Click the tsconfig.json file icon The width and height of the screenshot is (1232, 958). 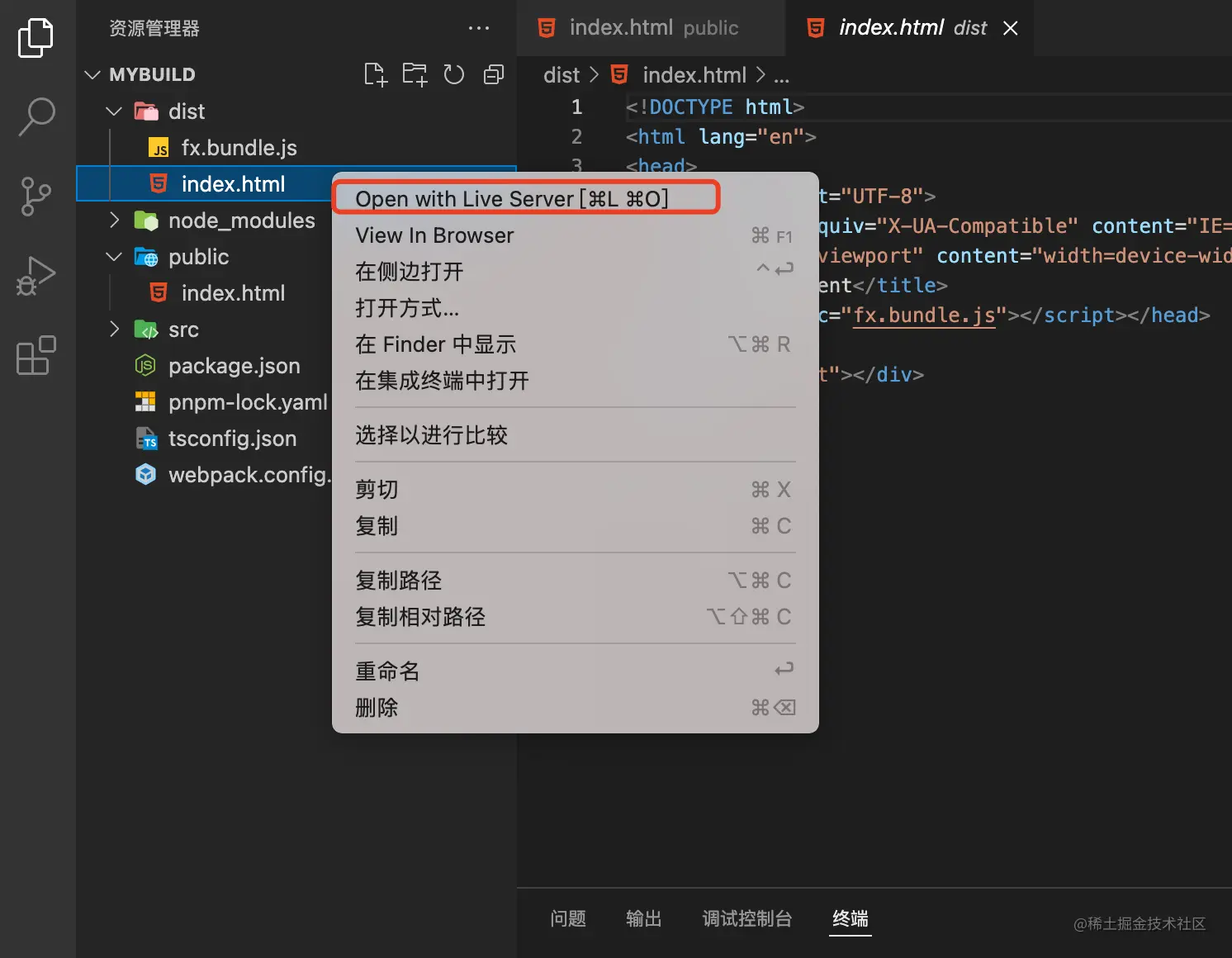point(146,439)
